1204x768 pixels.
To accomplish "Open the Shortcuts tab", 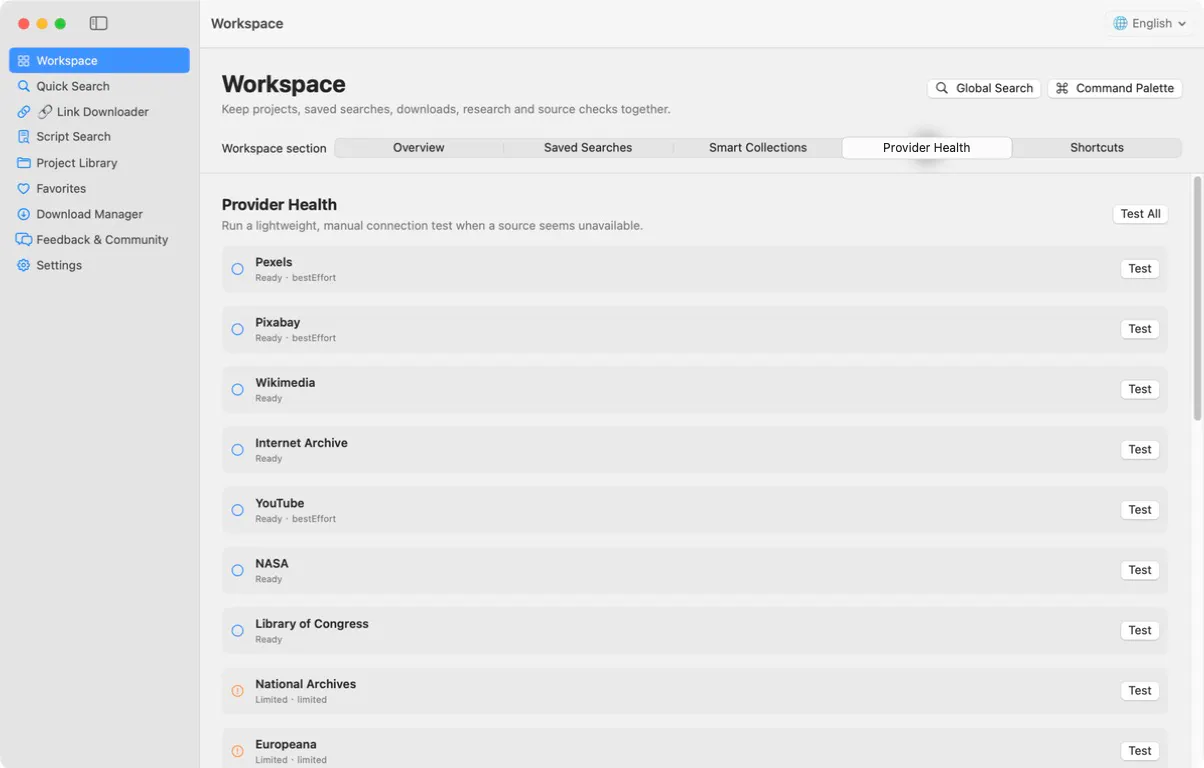I will click(x=1097, y=148).
